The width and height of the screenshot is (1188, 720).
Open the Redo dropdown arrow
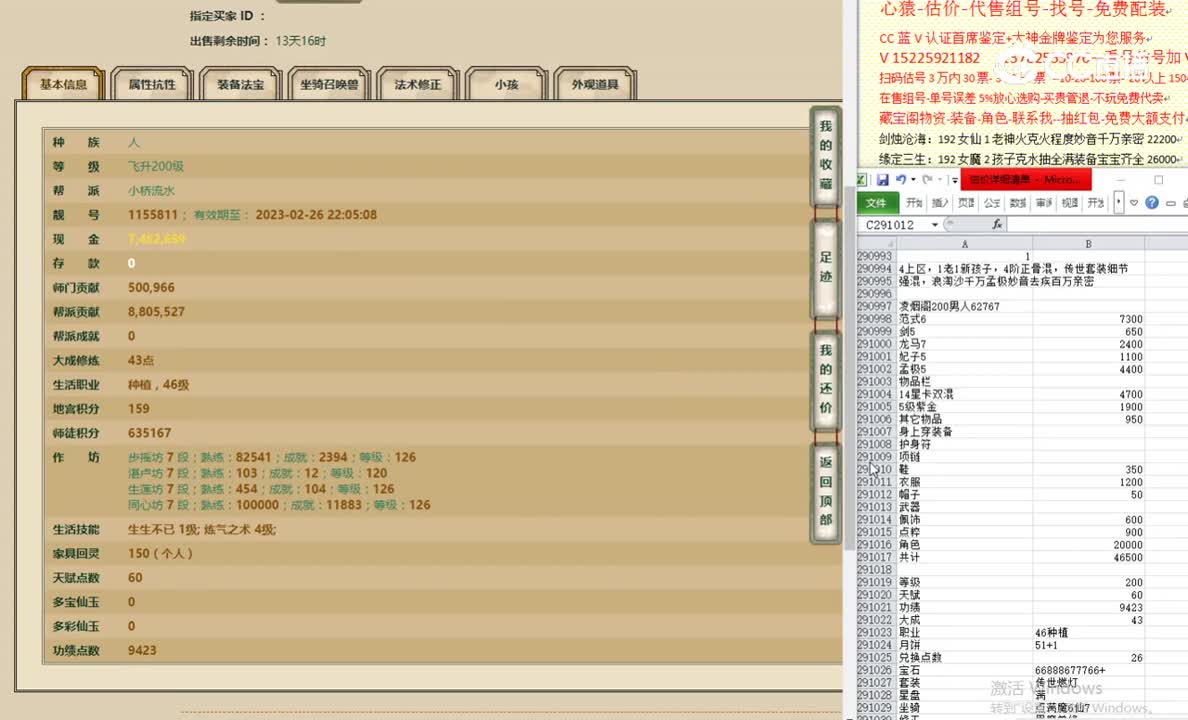click(x=939, y=179)
